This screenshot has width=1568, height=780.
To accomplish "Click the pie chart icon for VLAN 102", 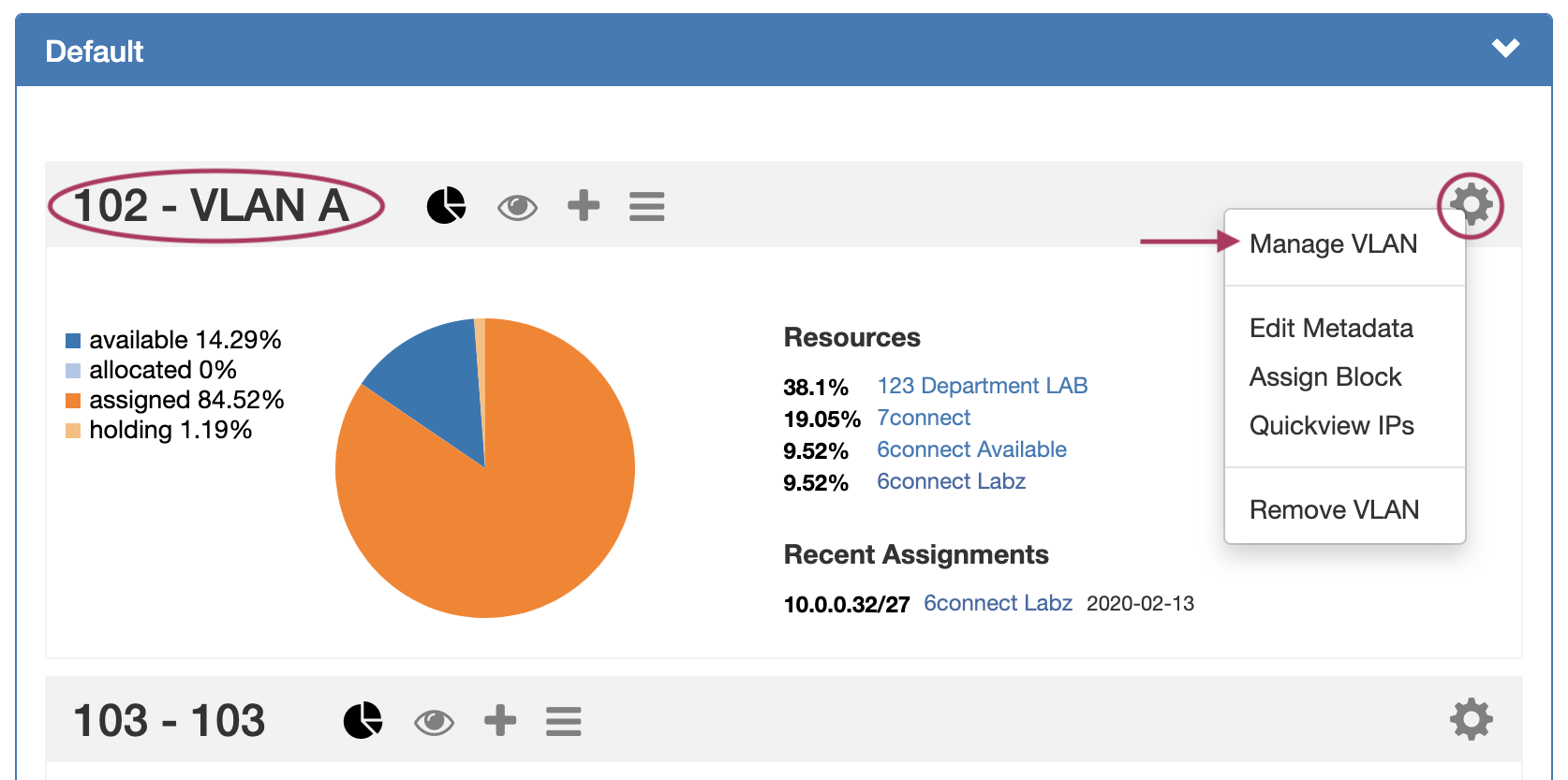I will pyautogui.click(x=446, y=205).
